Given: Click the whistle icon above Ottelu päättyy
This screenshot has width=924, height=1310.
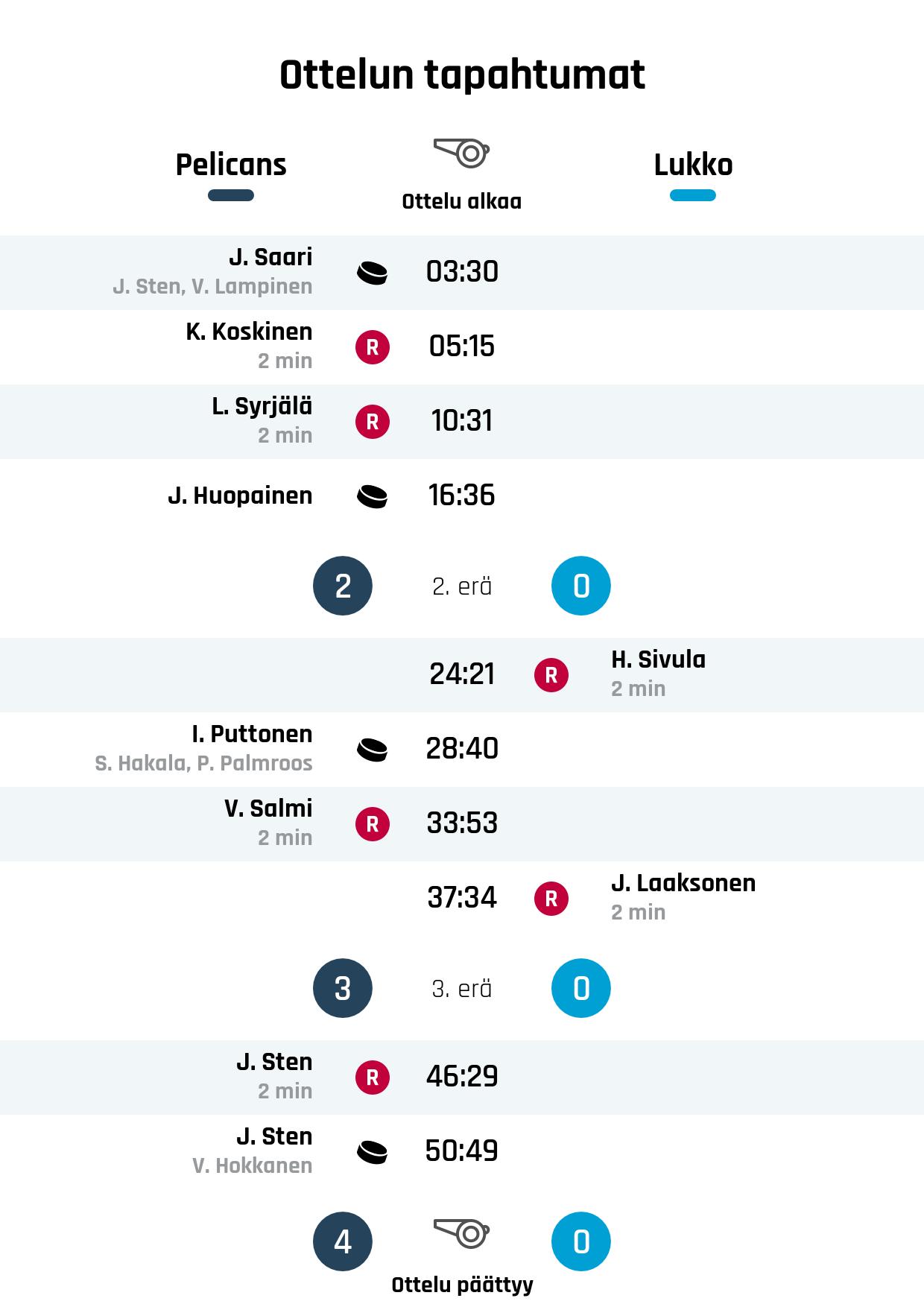Looking at the screenshot, I should 461,1233.
